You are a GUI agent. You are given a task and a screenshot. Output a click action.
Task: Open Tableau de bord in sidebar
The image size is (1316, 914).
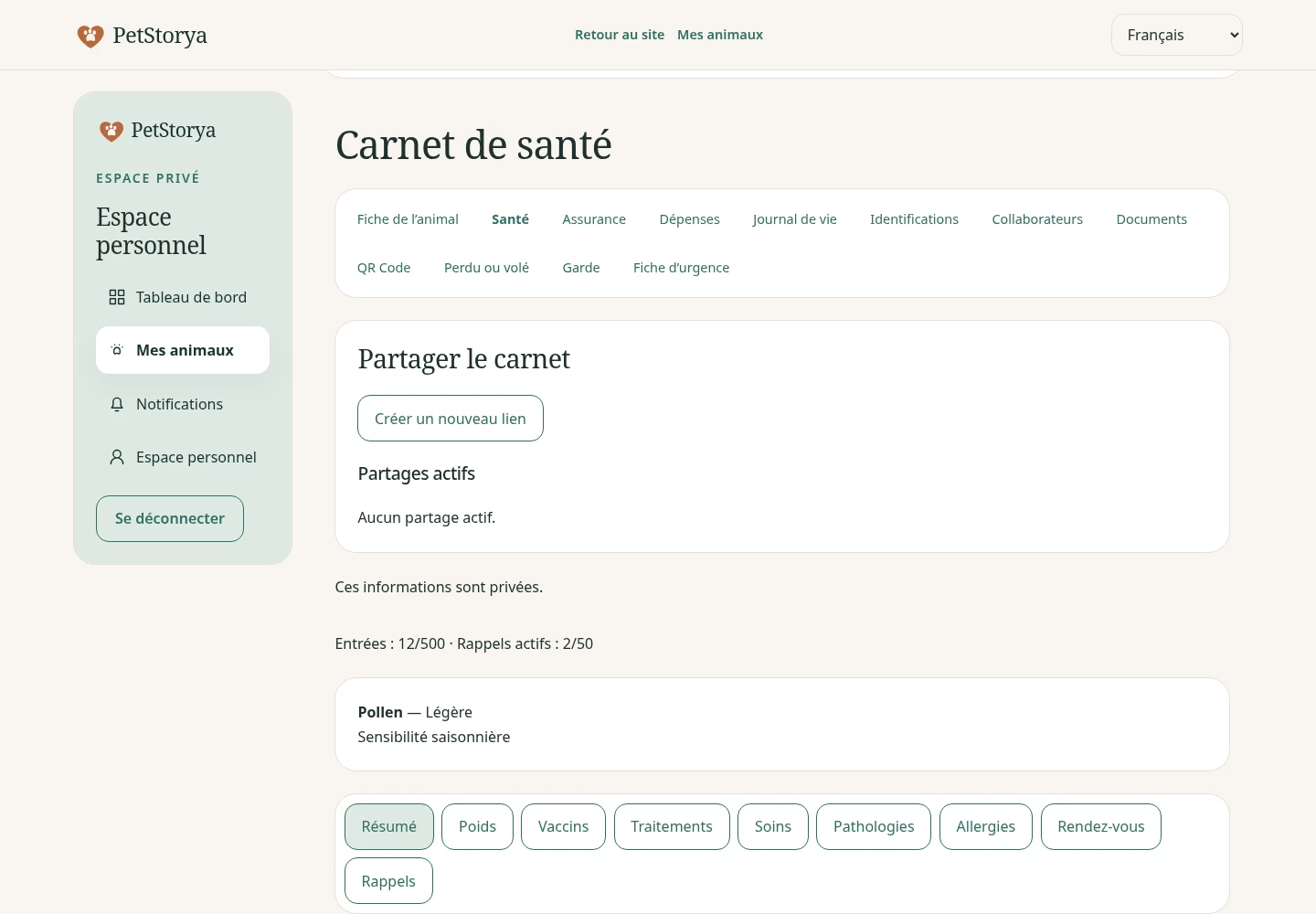[183, 297]
